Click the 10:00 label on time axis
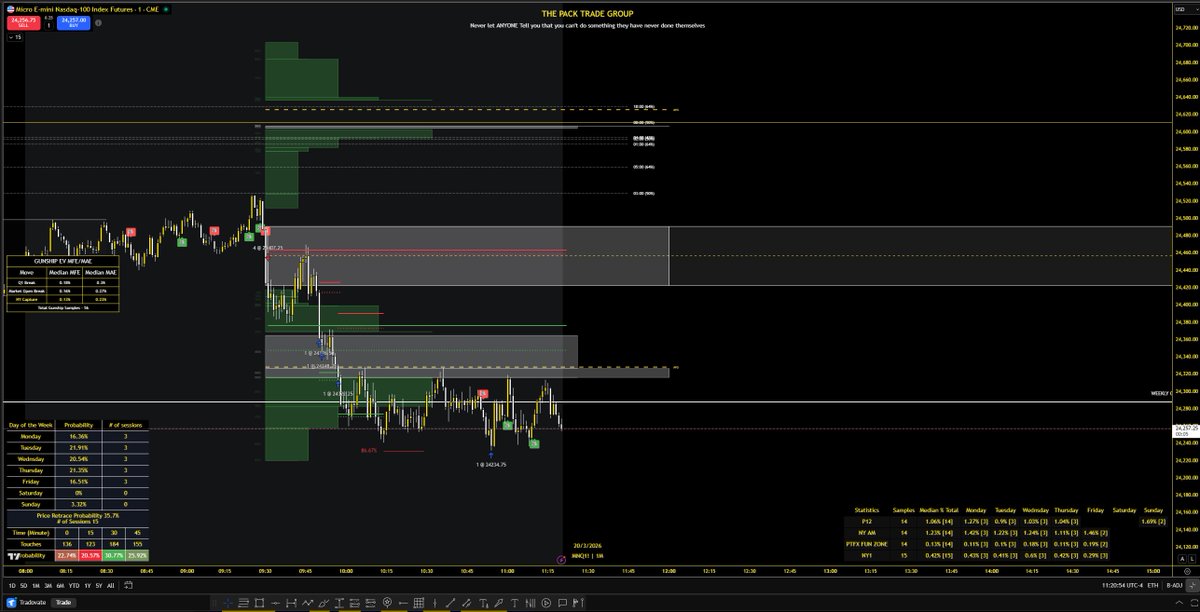The height and width of the screenshot is (612, 1200). click(346, 572)
